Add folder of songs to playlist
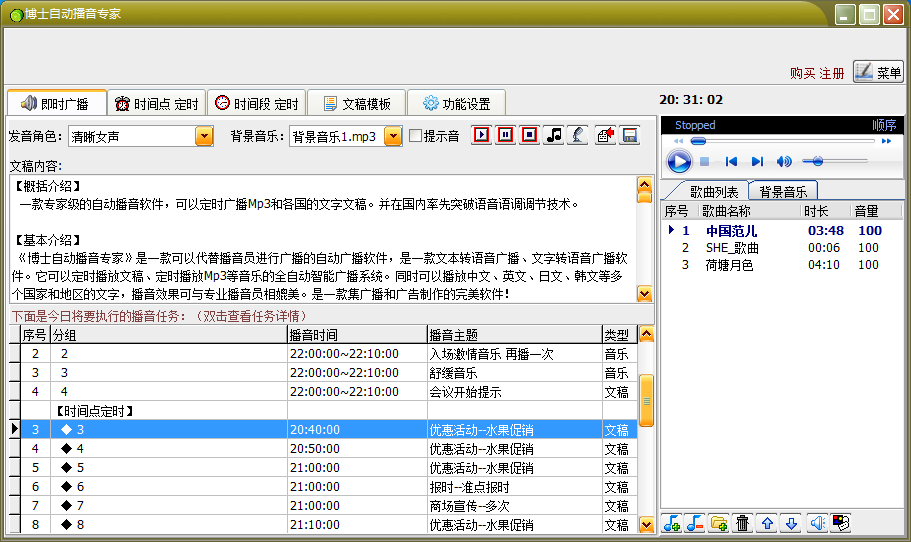The width and height of the screenshot is (911, 542). click(x=719, y=523)
